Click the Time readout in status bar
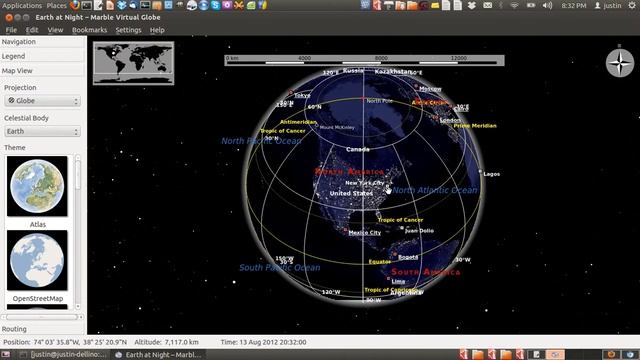This screenshot has height=360, width=640. coord(264,342)
